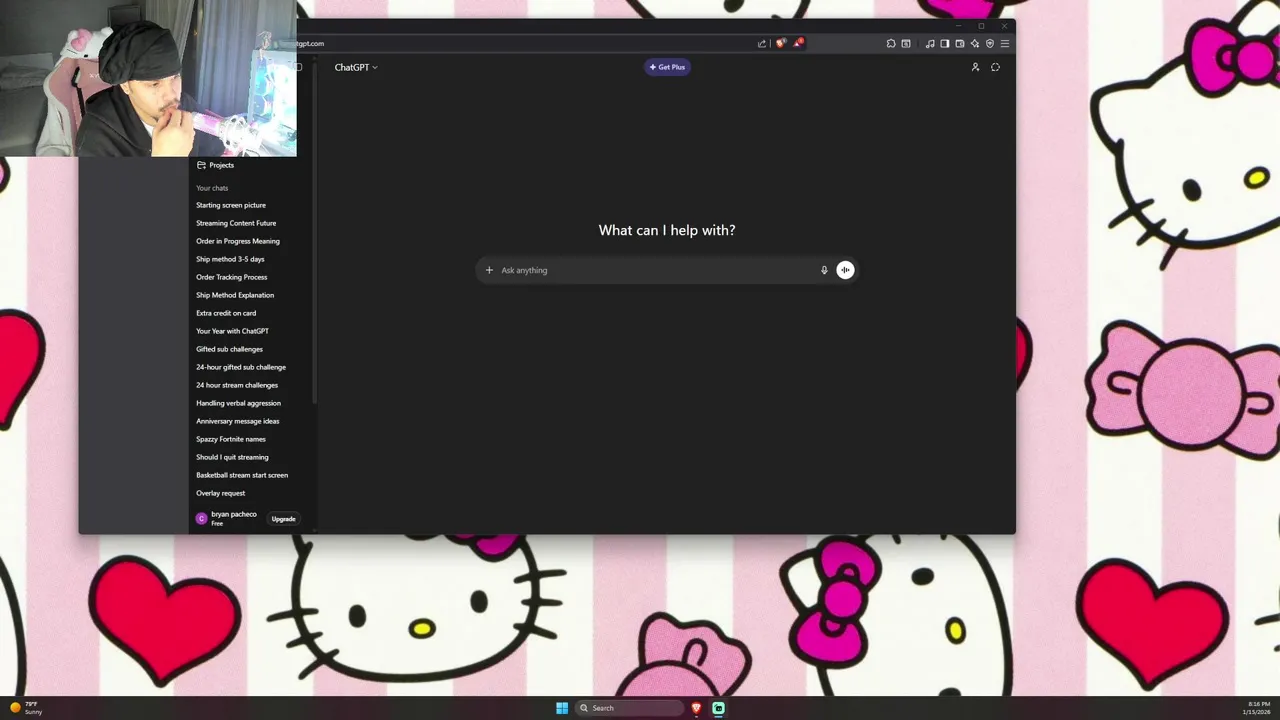The width and height of the screenshot is (1280, 720).
Task: Toggle the browser sidebar panel icon
Action: (x=945, y=43)
